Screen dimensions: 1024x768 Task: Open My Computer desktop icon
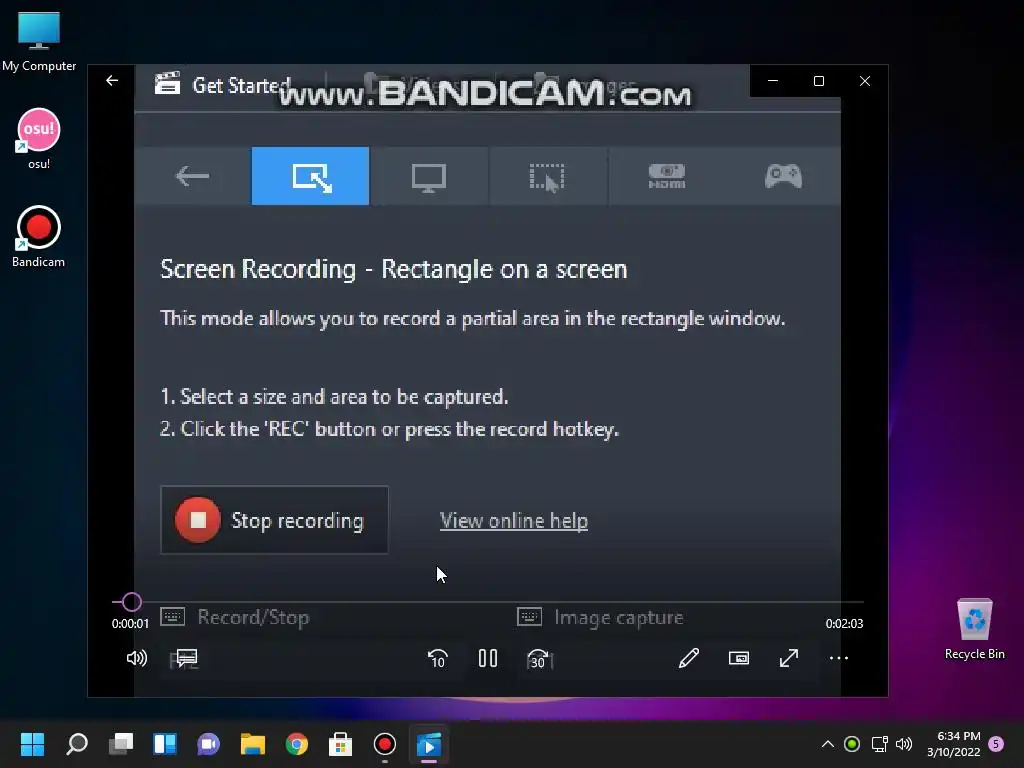tap(39, 42)
